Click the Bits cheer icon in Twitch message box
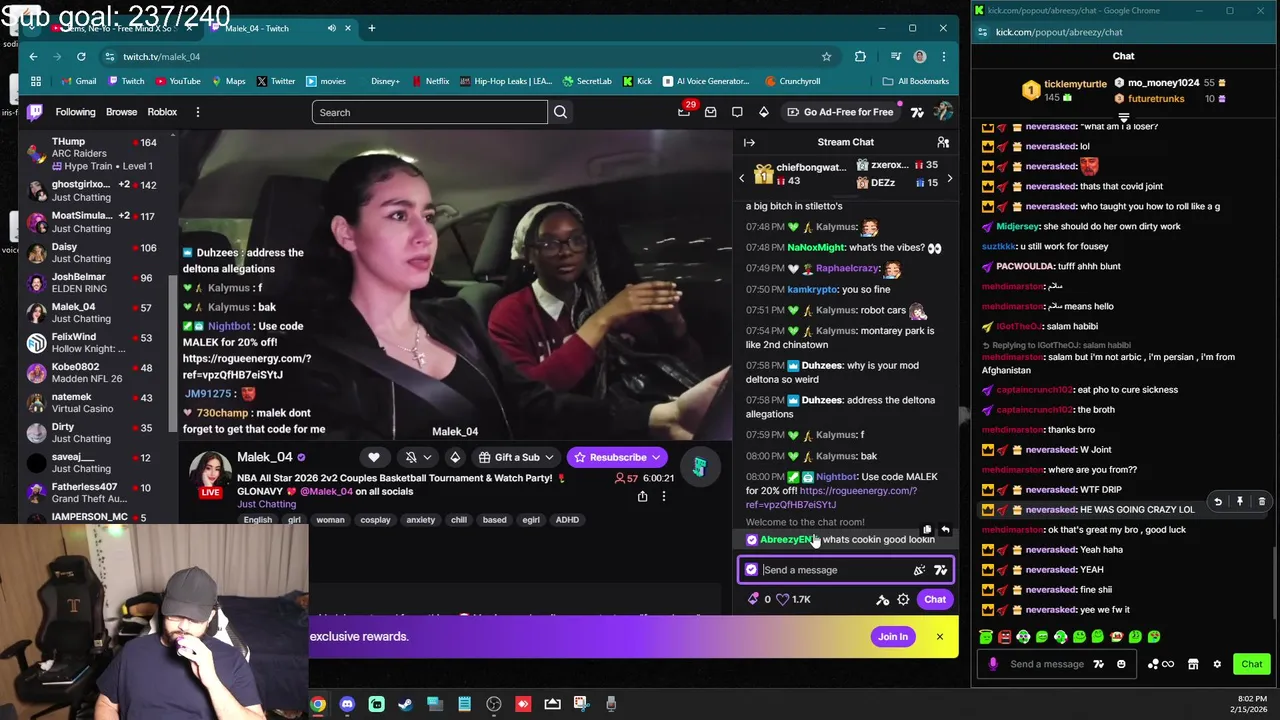Screen dimensions: 1280x720 [919, 570]
